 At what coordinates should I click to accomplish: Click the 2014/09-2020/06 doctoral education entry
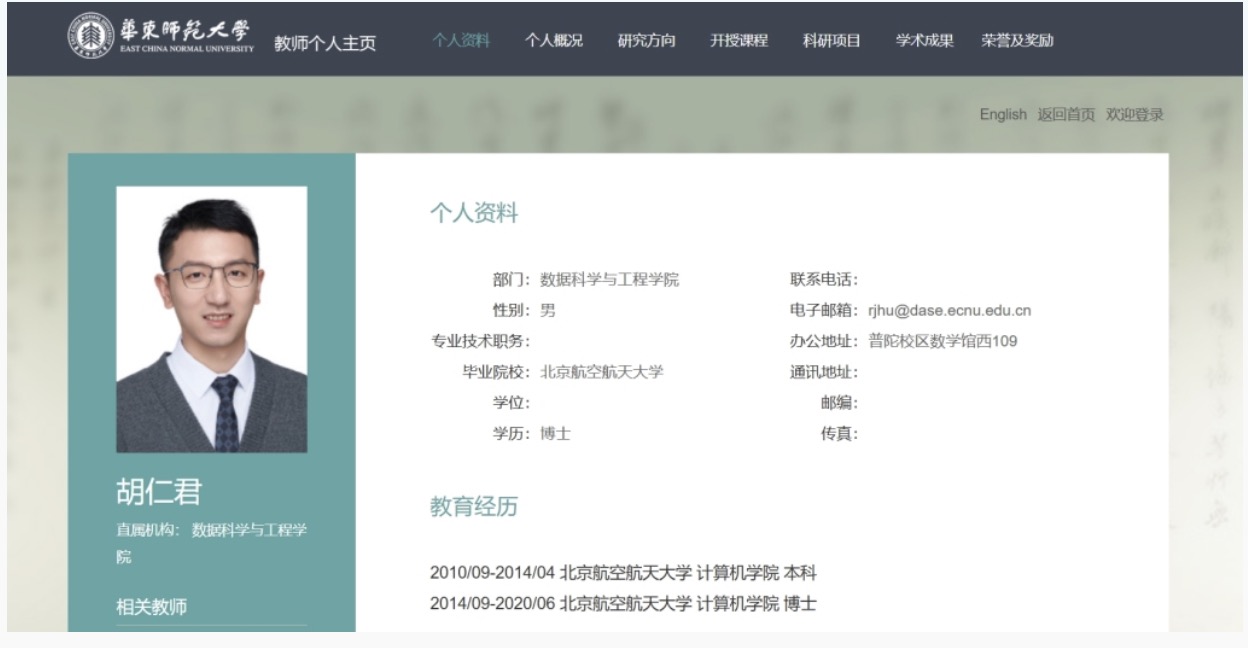click(623, 604)
